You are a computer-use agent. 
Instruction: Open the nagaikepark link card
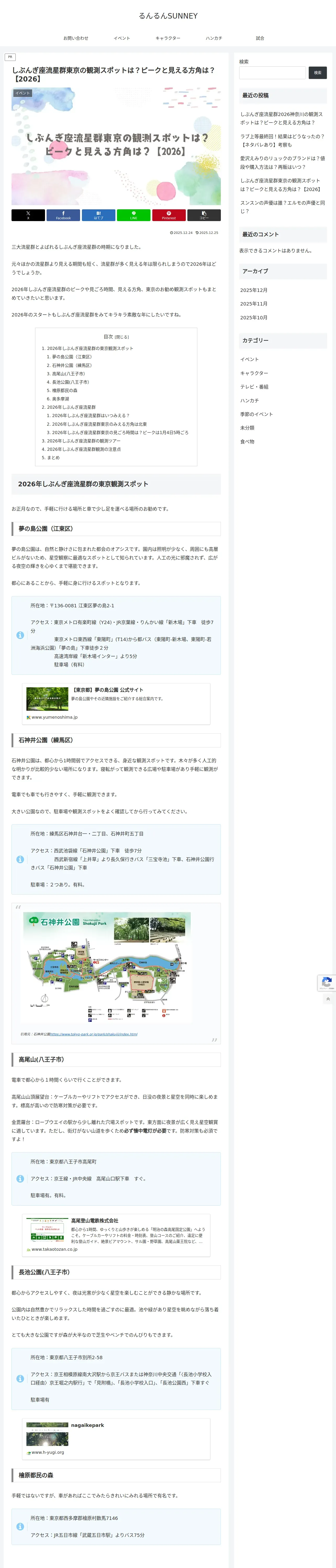pyautogui.click(x=116, y=1439)
